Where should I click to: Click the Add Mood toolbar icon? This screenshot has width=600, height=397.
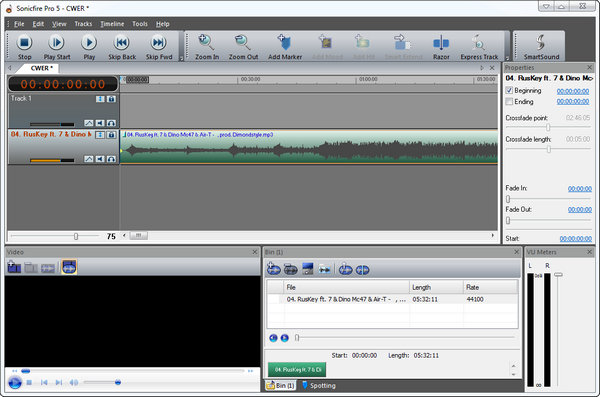[326, 42]
